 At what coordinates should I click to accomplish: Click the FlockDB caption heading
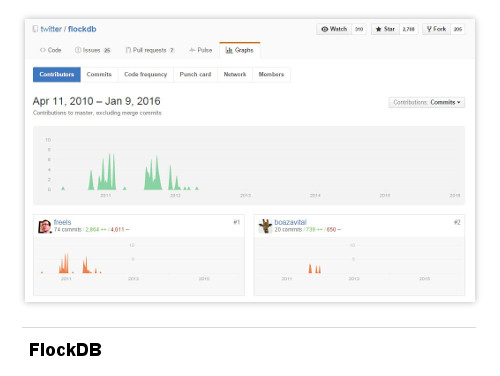click(x=65, y=350)
